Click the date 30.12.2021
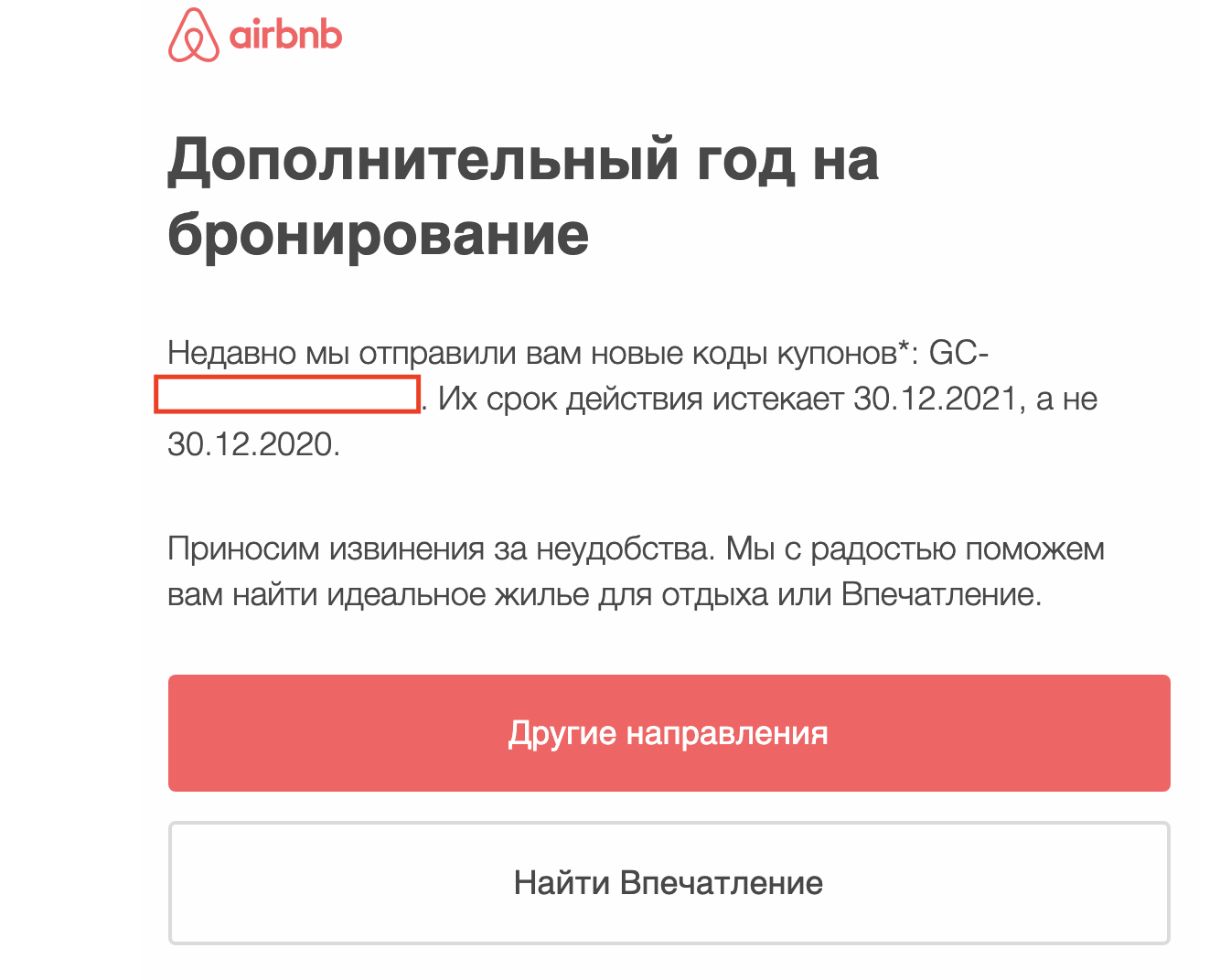 935,399
